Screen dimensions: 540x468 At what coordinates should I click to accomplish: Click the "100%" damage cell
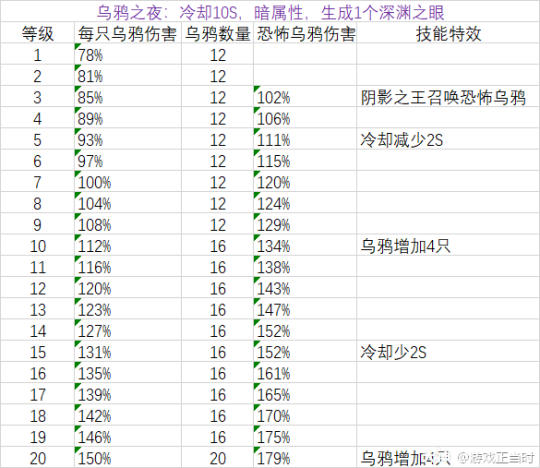click(x=127, y=182)
